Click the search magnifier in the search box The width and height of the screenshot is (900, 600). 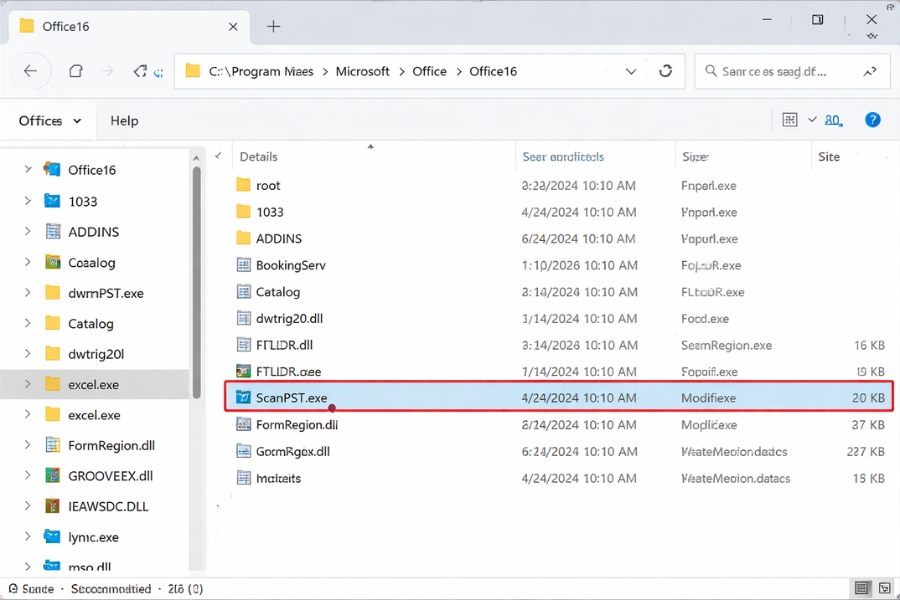713,71
